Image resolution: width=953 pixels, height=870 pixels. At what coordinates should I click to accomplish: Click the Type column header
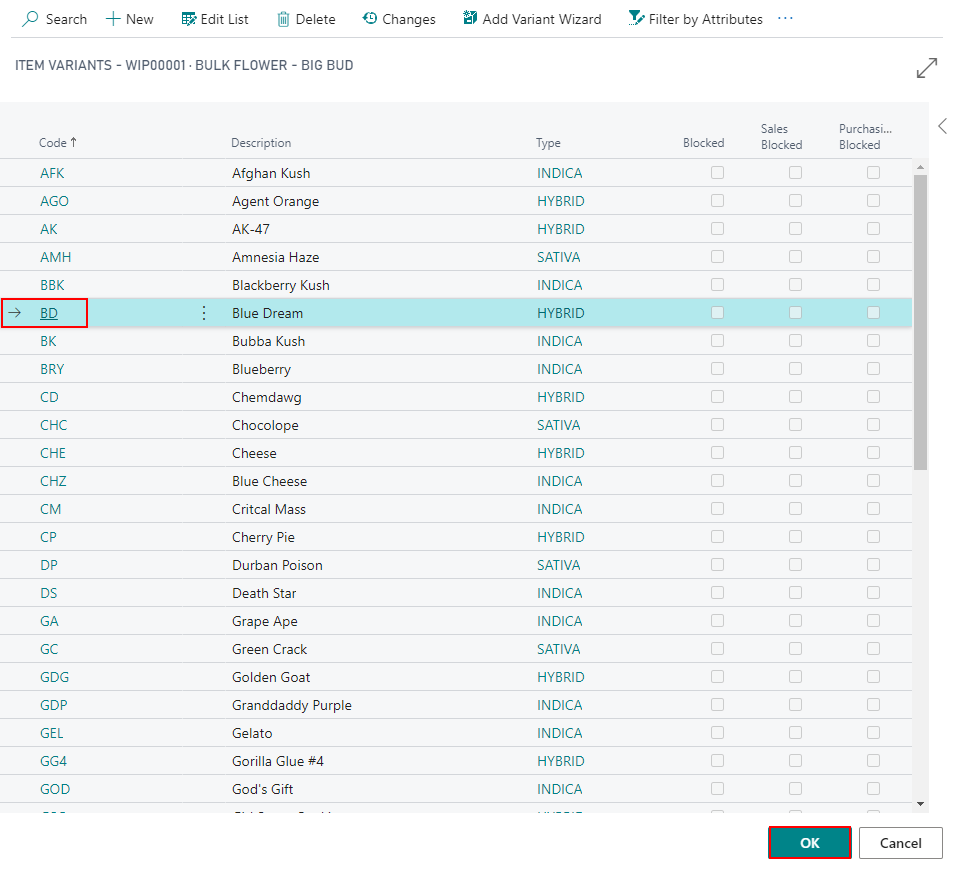click(x=548, y=143)
